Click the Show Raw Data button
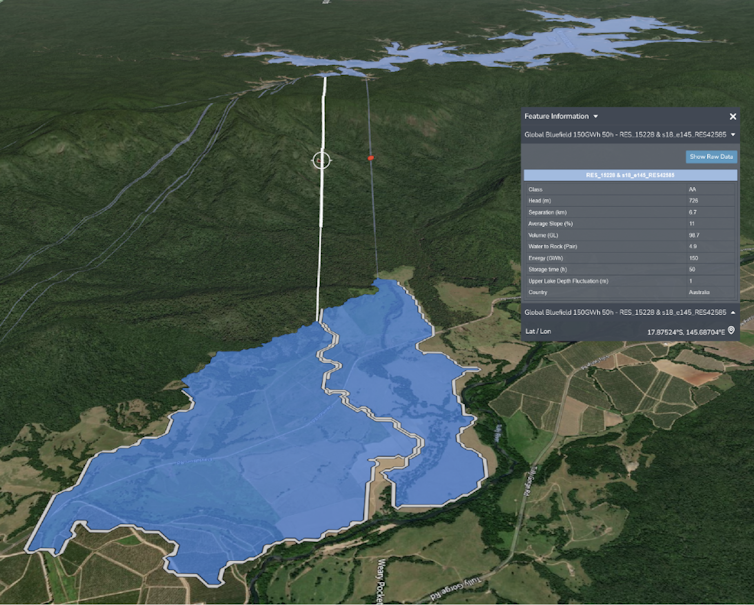Viewport: 754px width, 605px height. (x=711, y=157)
